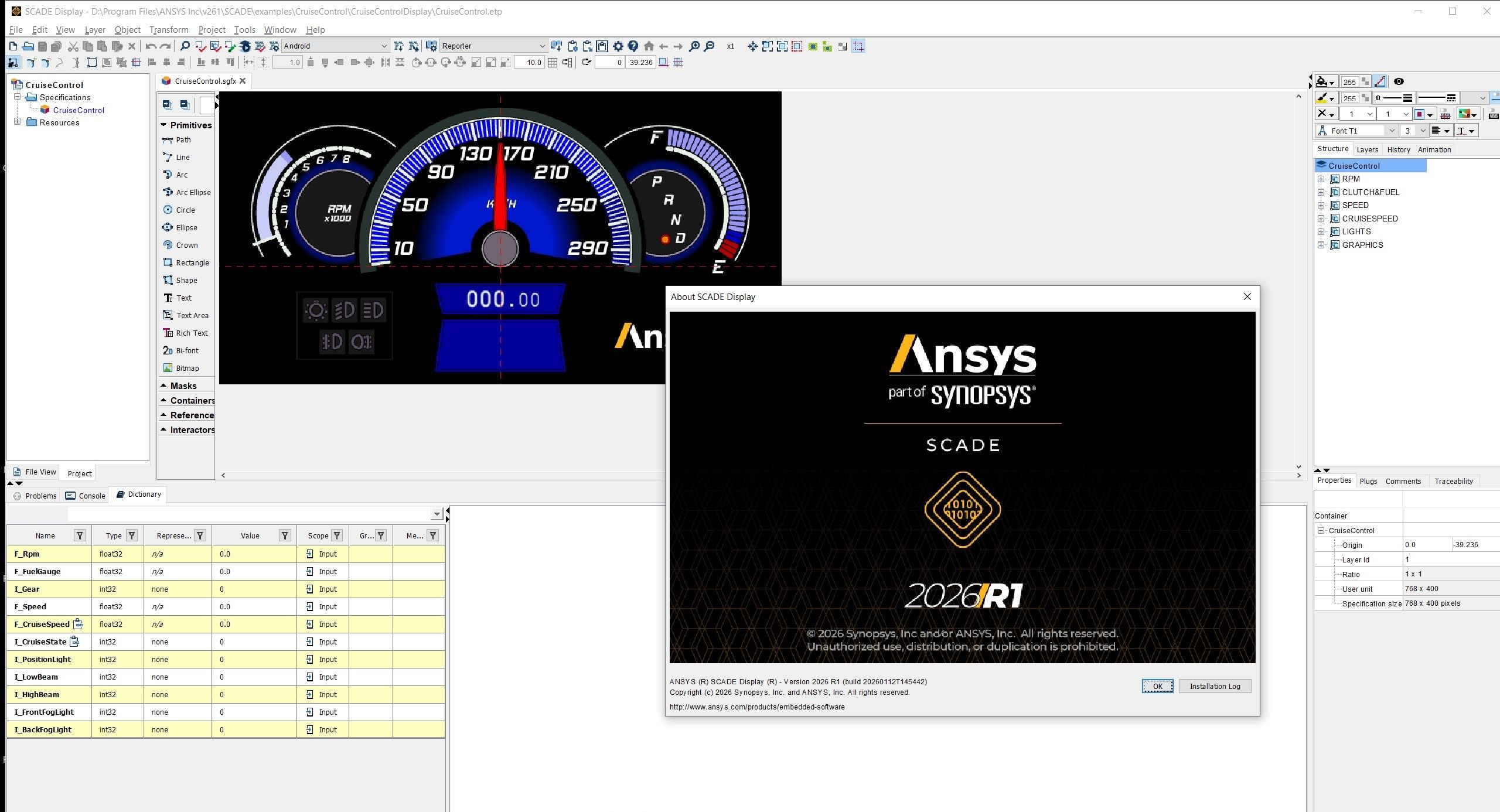
Task: Expand the RPM node in Structure tree
Action: pos(1321,179)
